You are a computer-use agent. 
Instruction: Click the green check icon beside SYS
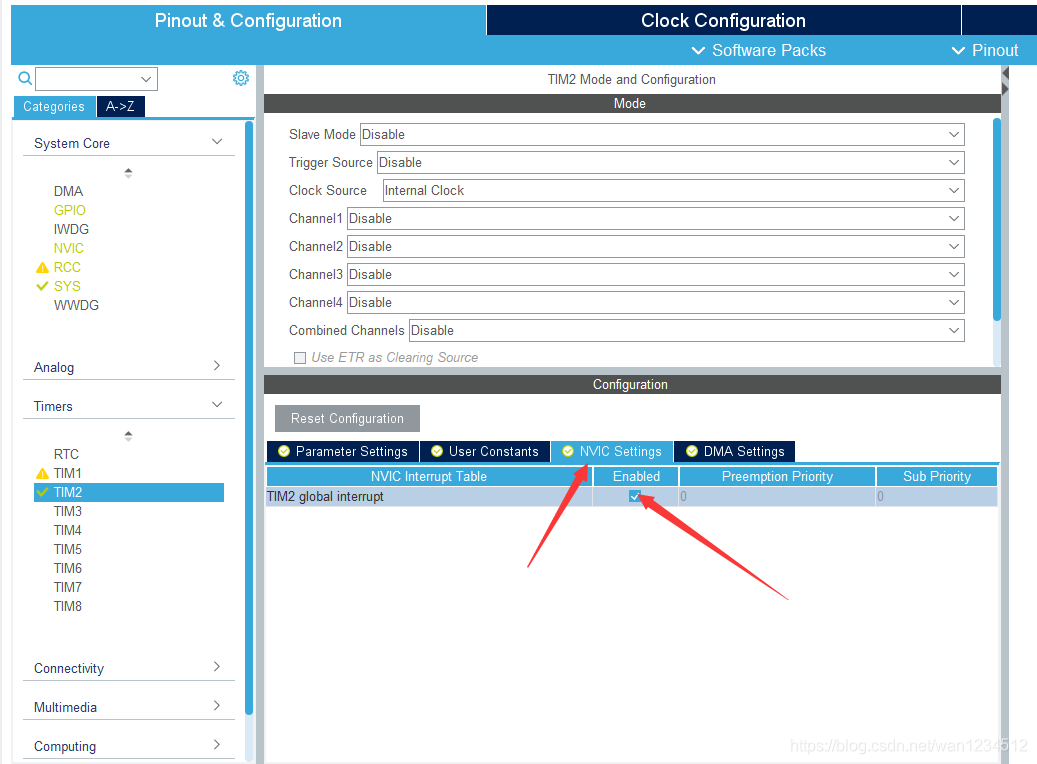(42, 286)
